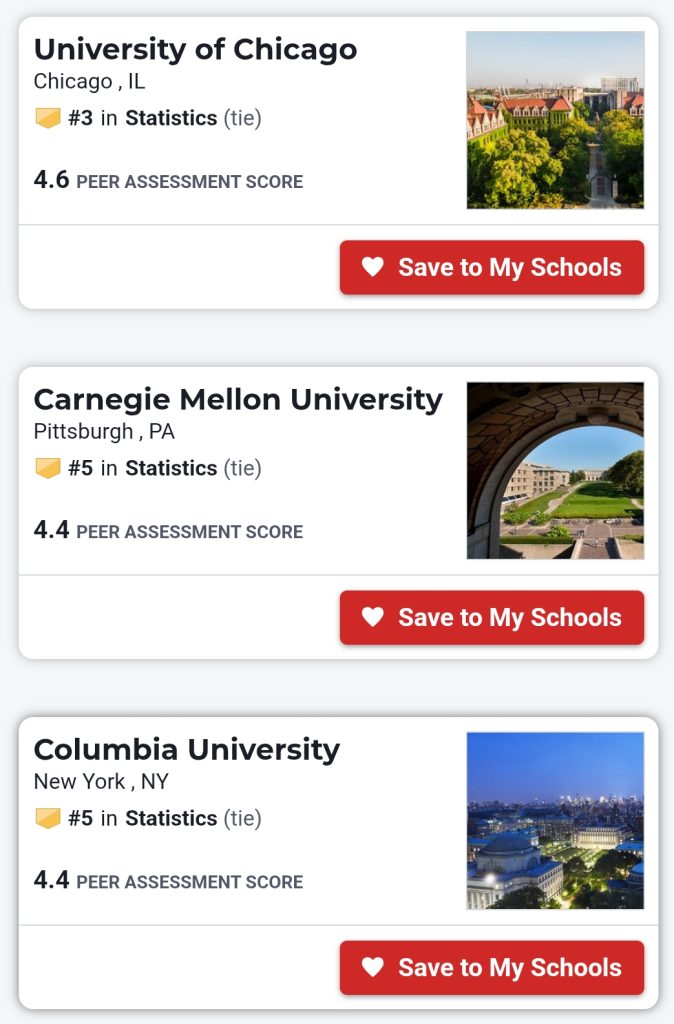This screenshot has height=1024, width=674.
Task: Click the University of Chicago ranking badge icon
Action: (x=48, y=118)
